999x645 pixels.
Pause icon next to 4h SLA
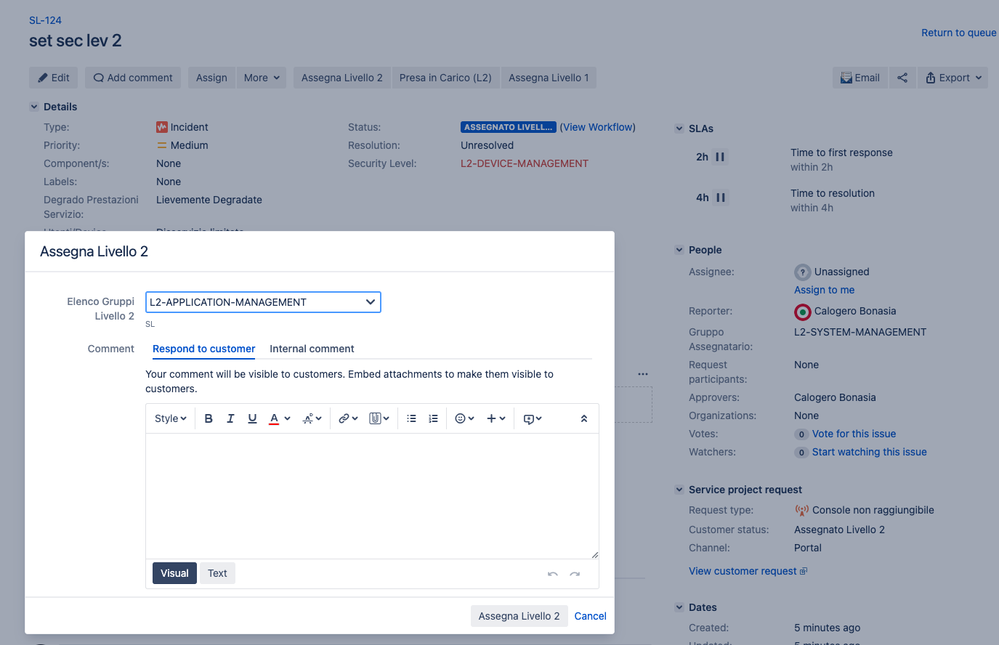tap(721, 198)
